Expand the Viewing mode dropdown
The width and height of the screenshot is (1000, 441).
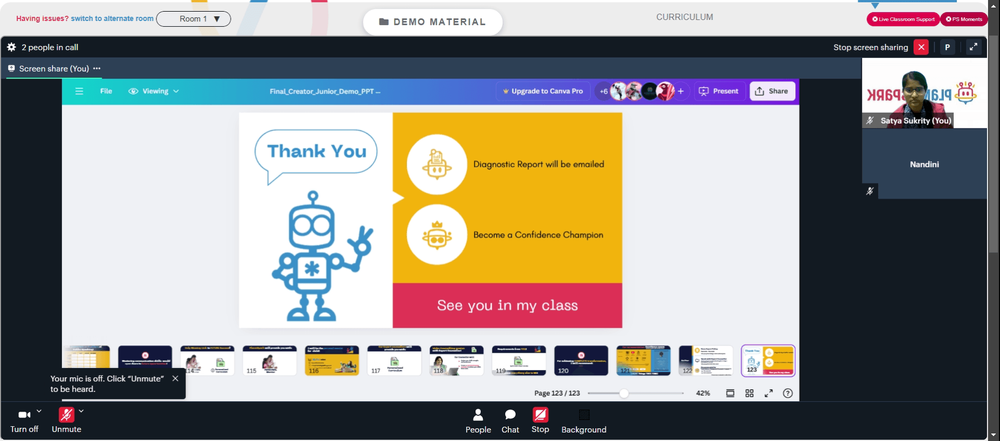154,91
